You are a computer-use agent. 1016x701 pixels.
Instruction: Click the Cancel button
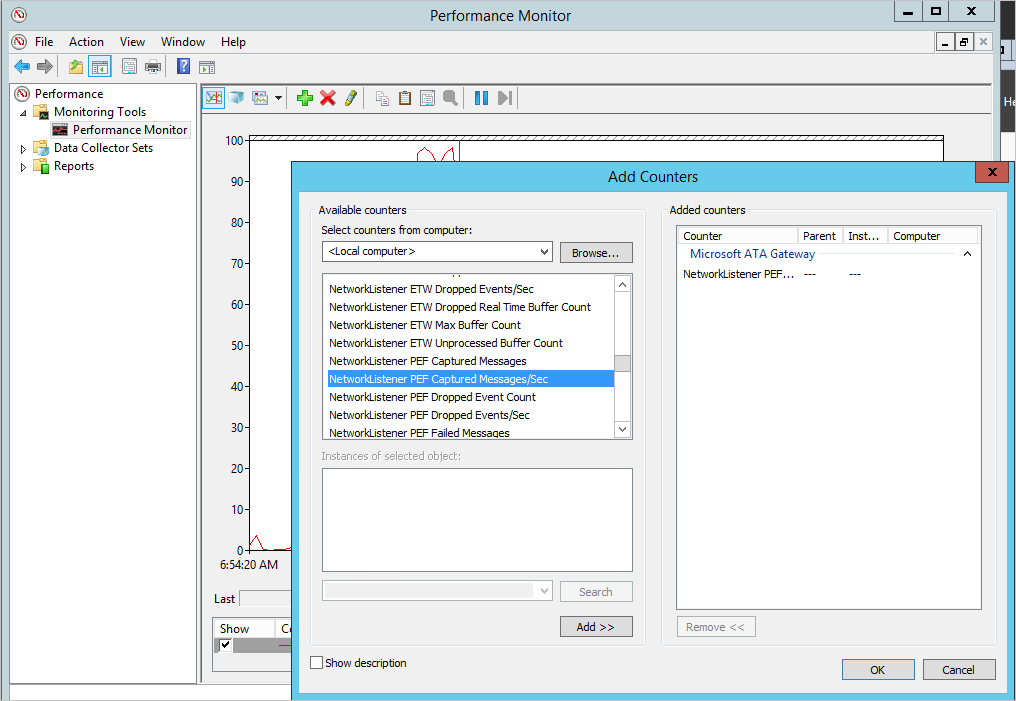click(x=958, y=670)
